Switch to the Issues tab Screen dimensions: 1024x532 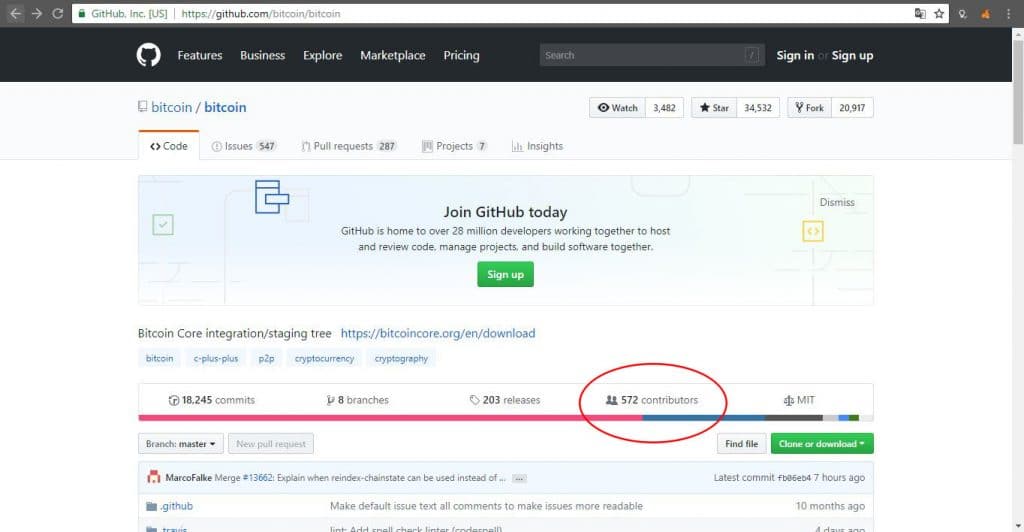(x=244, y=146)
